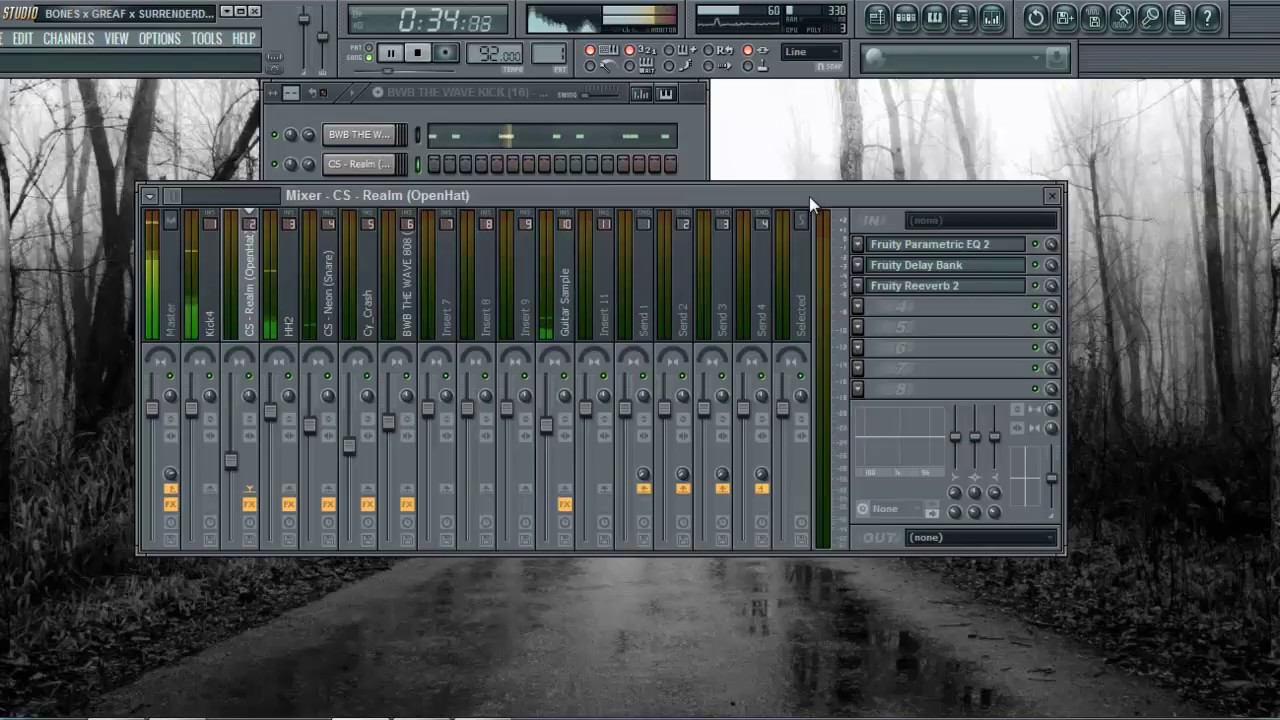This screenshot has width=1280, height=720.
Task: Stop playback with the transport stop button
Action: (x=418, y=53)
